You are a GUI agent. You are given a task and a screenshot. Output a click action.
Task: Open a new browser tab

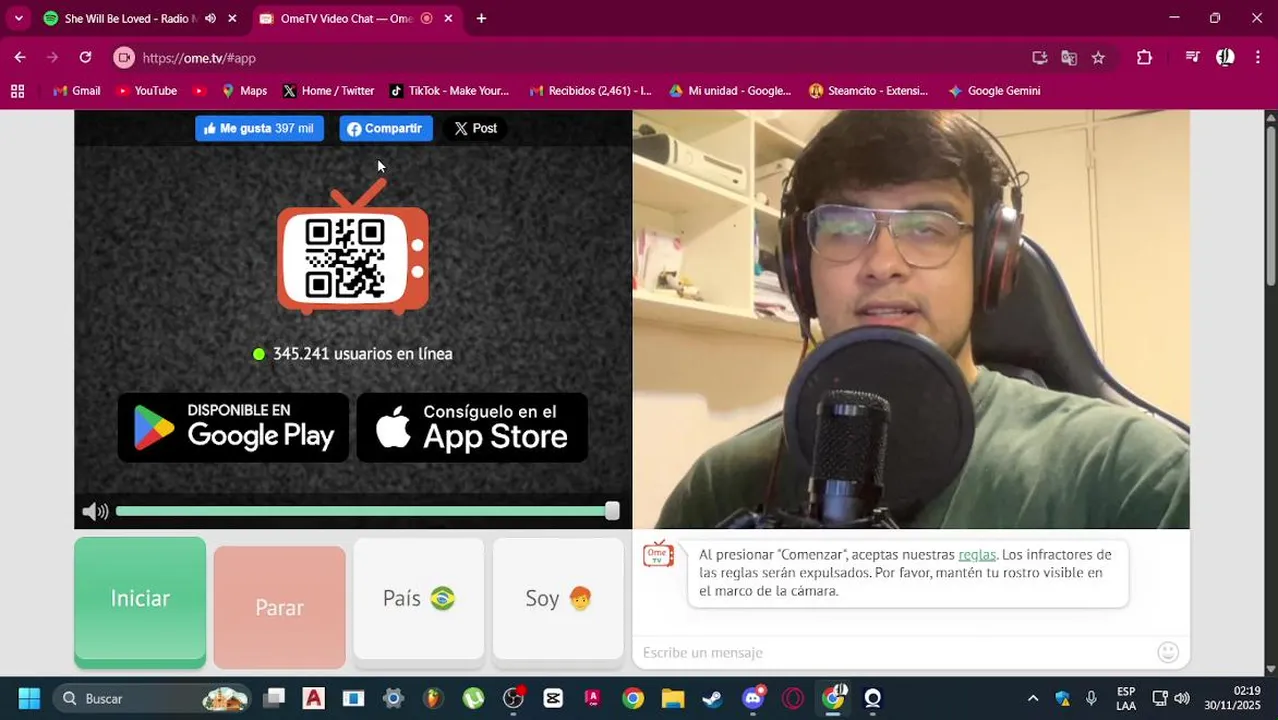point(481,18)
